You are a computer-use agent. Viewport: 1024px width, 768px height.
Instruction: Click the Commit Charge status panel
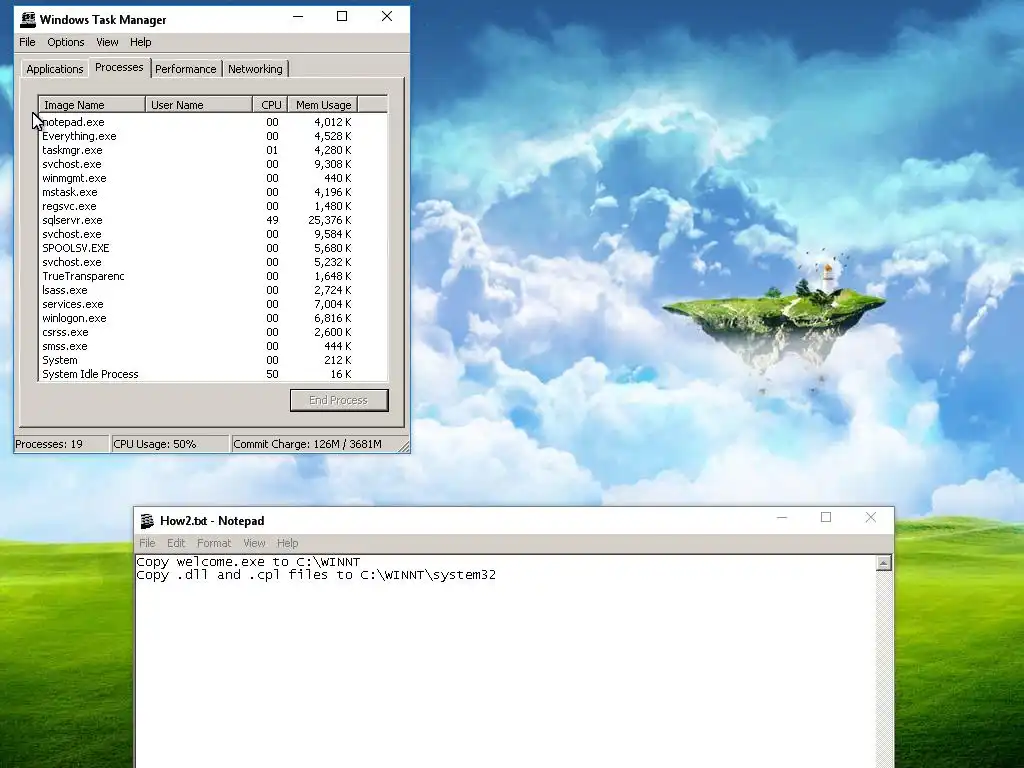tap(314, 444)
